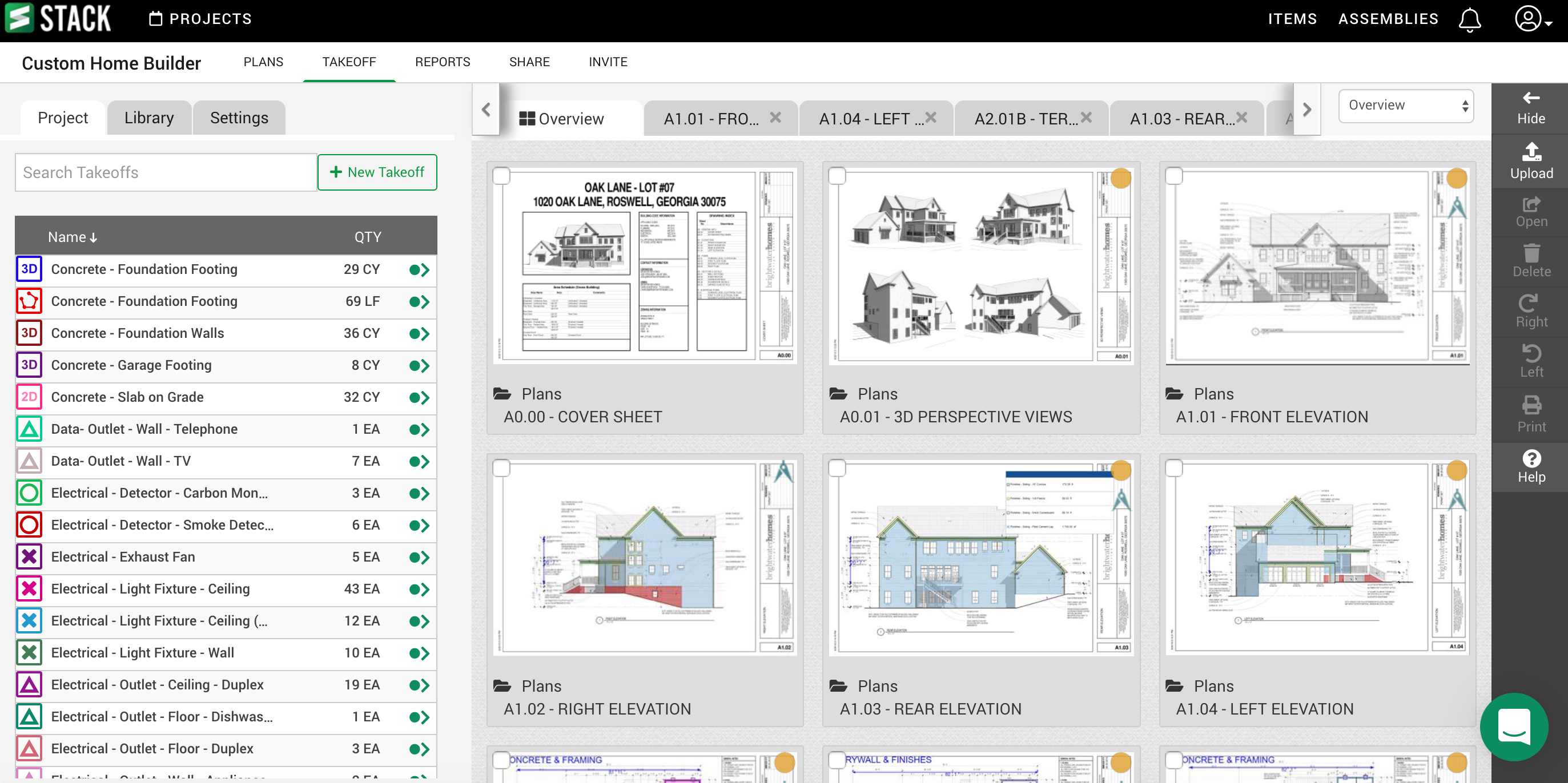This screenshot has width=1568, height=783.
Task: Click orange marker on A1.04 Left Elevation
Action: click(x=1456, y=470)
